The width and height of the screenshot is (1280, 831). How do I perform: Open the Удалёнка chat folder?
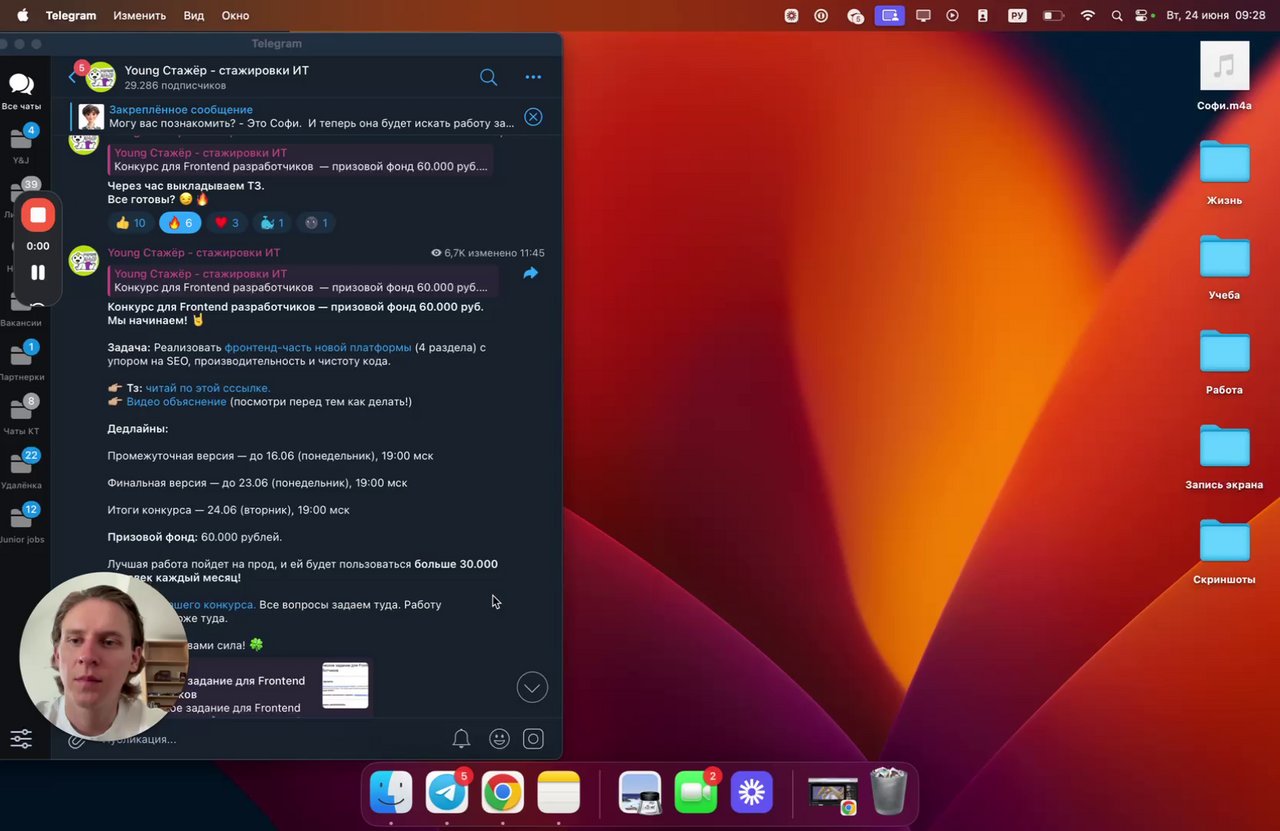tap(21, 469)
